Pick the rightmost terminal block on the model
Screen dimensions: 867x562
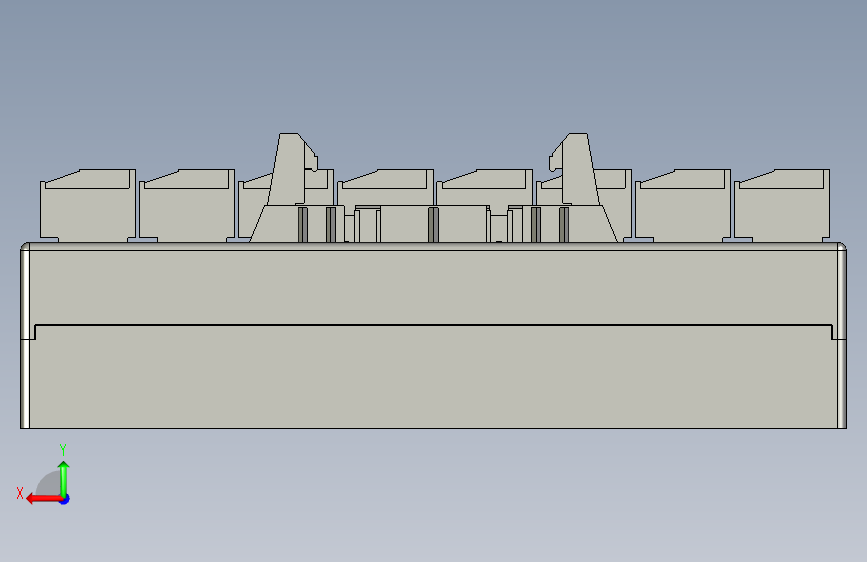coord(782,205)
